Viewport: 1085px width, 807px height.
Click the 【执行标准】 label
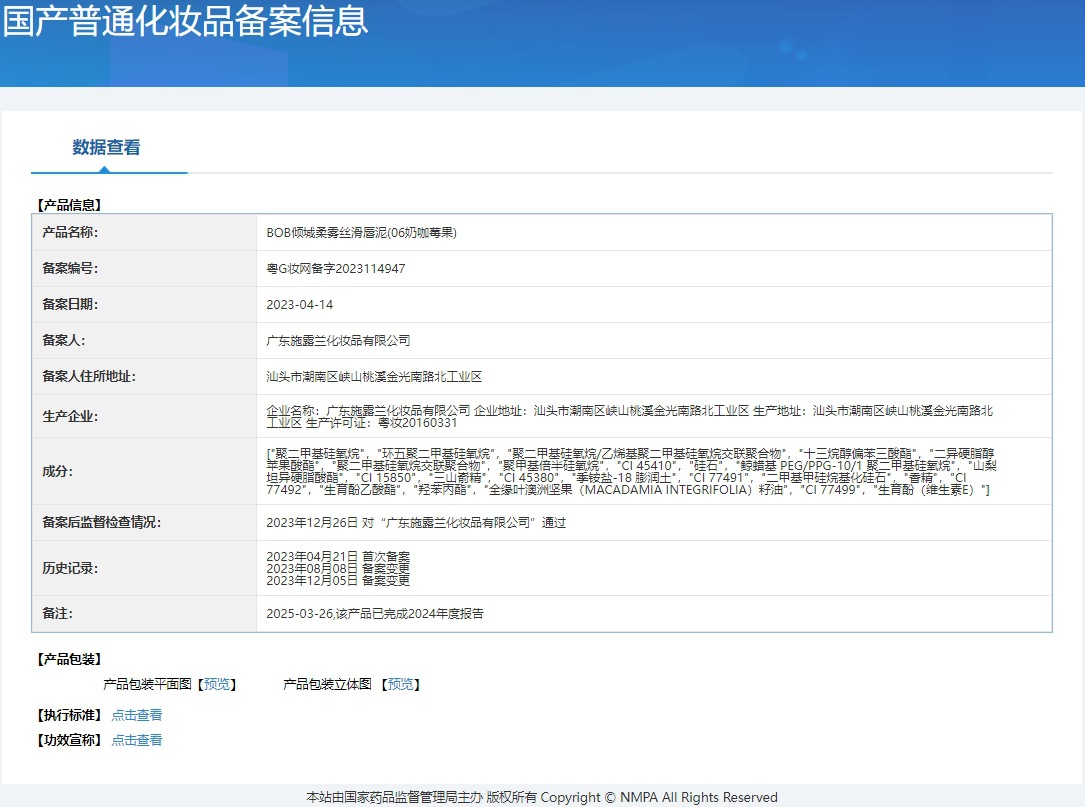click(x=69, y=715)
